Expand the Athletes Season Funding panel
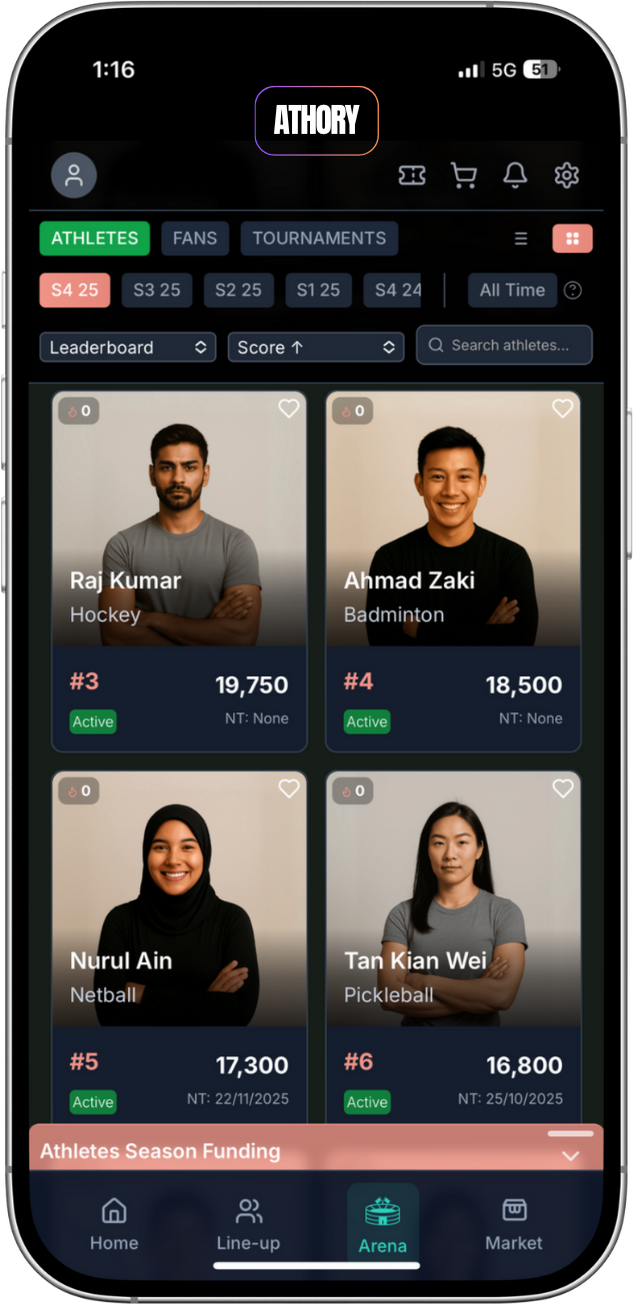634x1306 pixels. pos(316,1150)
